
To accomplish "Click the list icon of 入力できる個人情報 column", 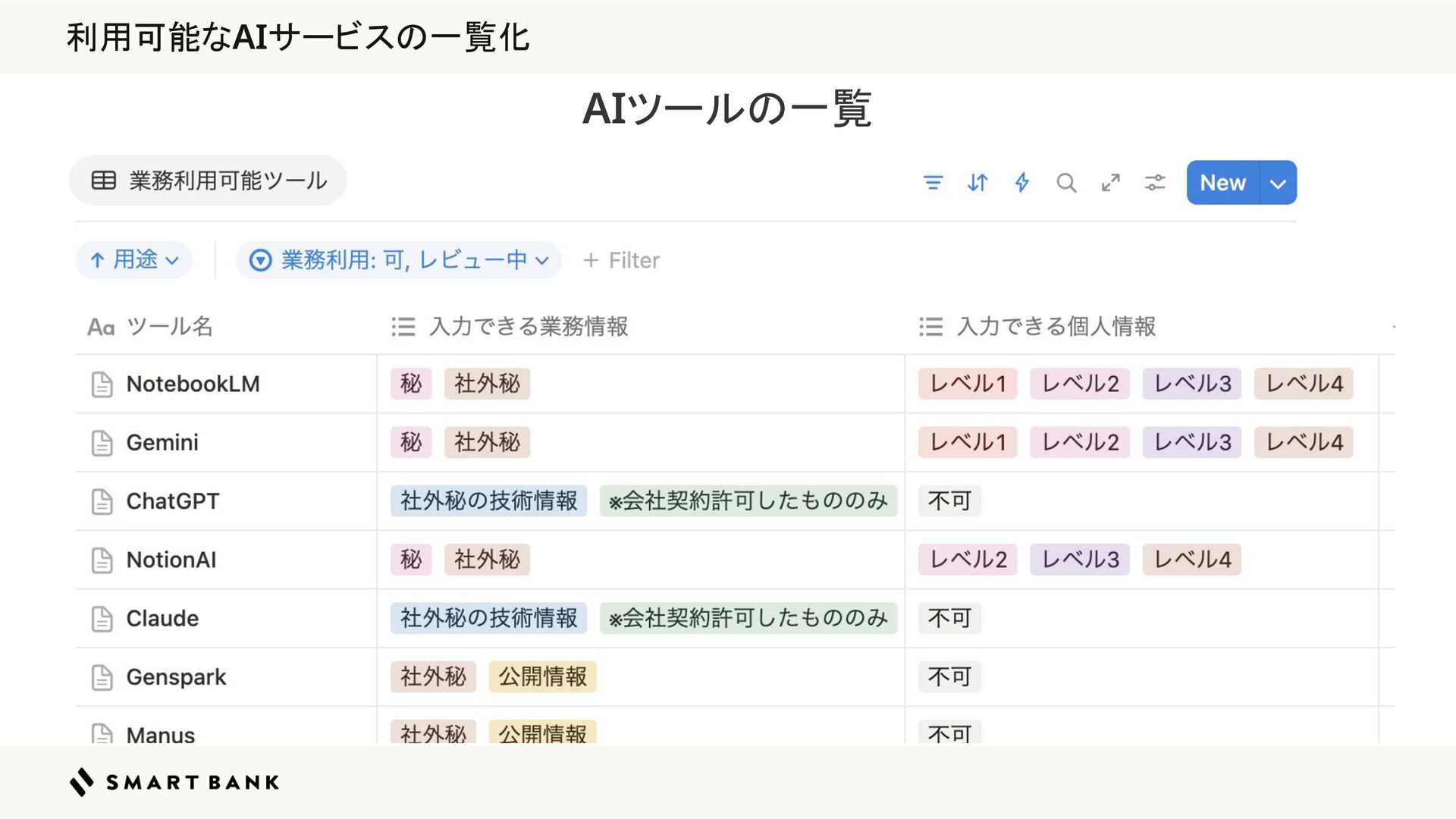I will [x=931, y=327].
